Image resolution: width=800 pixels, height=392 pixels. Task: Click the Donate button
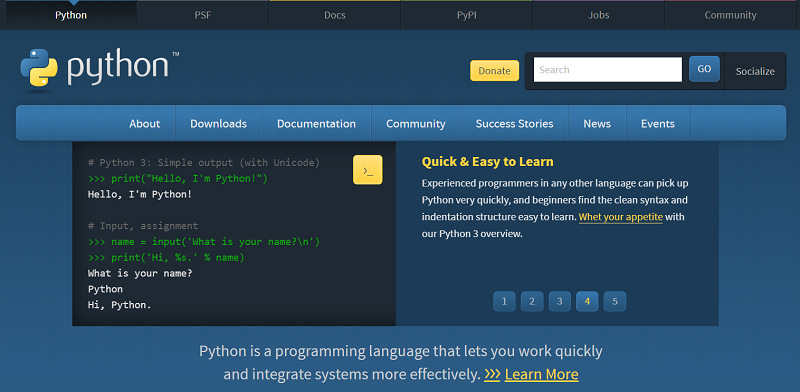coord(494,70)
